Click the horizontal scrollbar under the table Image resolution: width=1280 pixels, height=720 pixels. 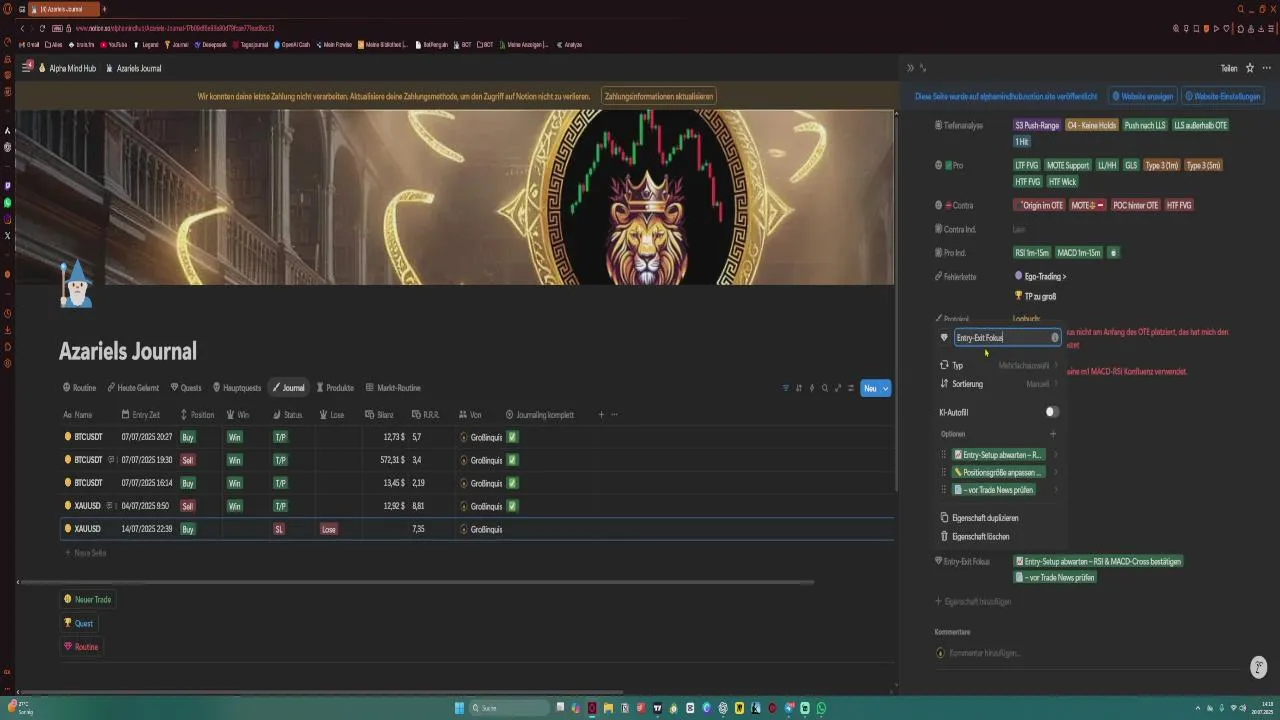click(417, 582)
